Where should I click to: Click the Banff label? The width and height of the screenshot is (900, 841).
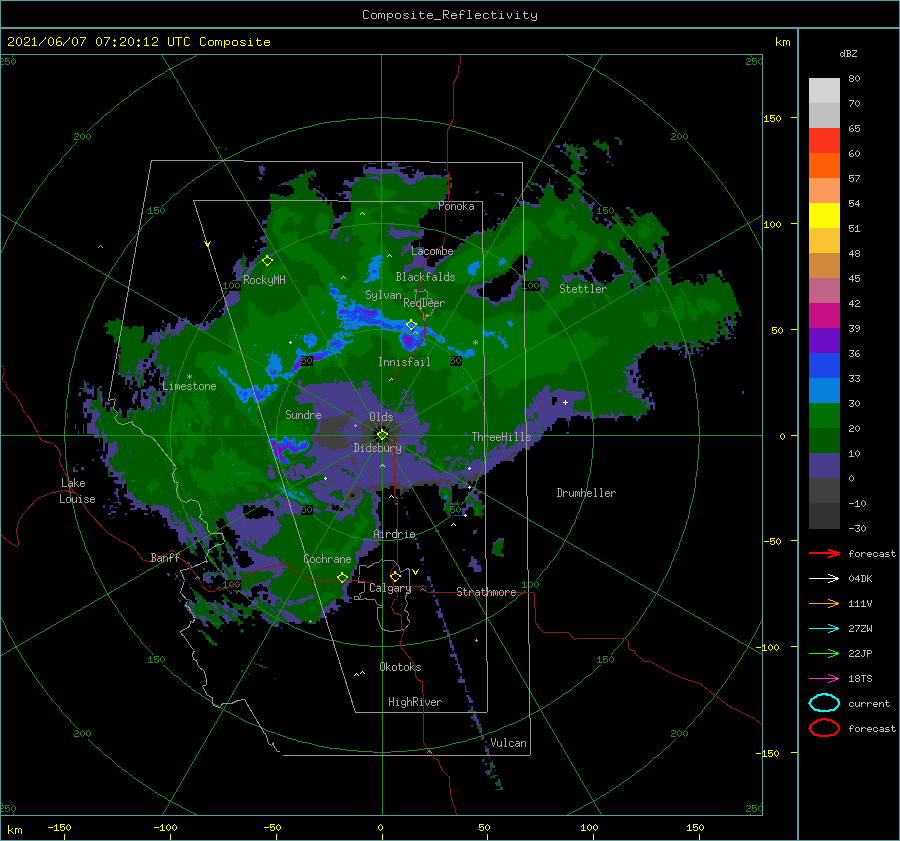tap(165, 558)
